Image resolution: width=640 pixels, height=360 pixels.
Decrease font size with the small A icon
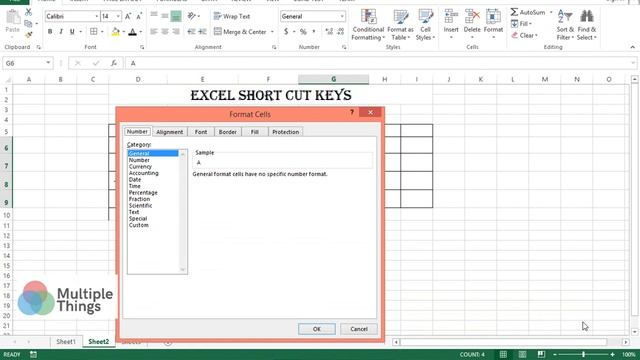pyautogui.click(x=139, y=16)
